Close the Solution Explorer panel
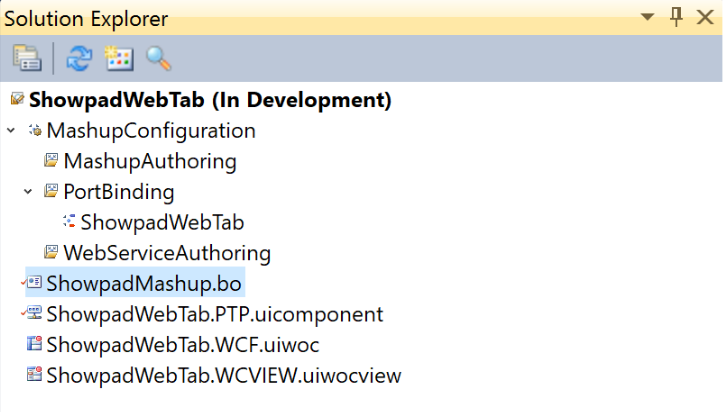This screenshot has height=412, width=724. (x=705, y=17)
